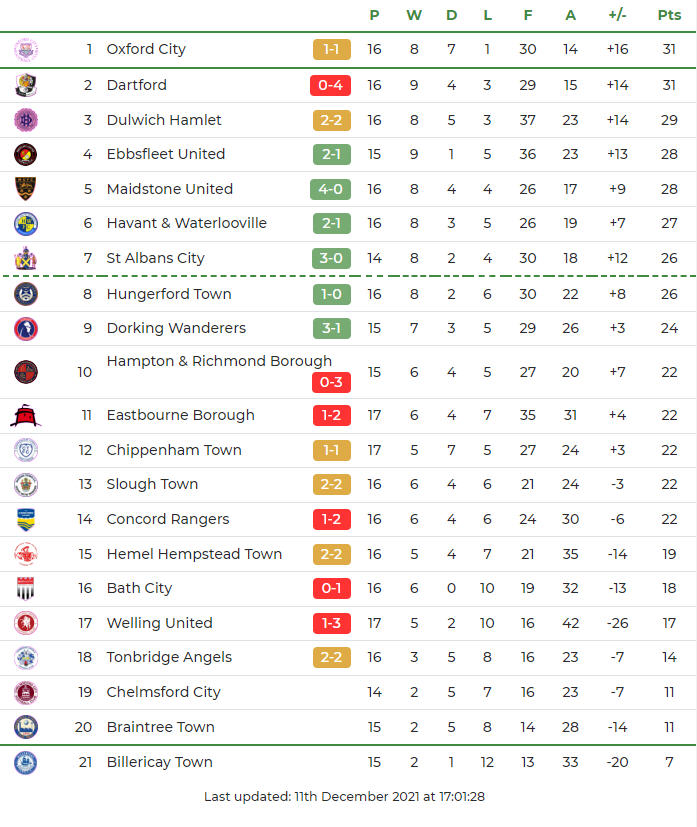Click the Concord Rangers club crest
Image resolution: width=697 pixels, height=827 pixels.
coord(26,519)
